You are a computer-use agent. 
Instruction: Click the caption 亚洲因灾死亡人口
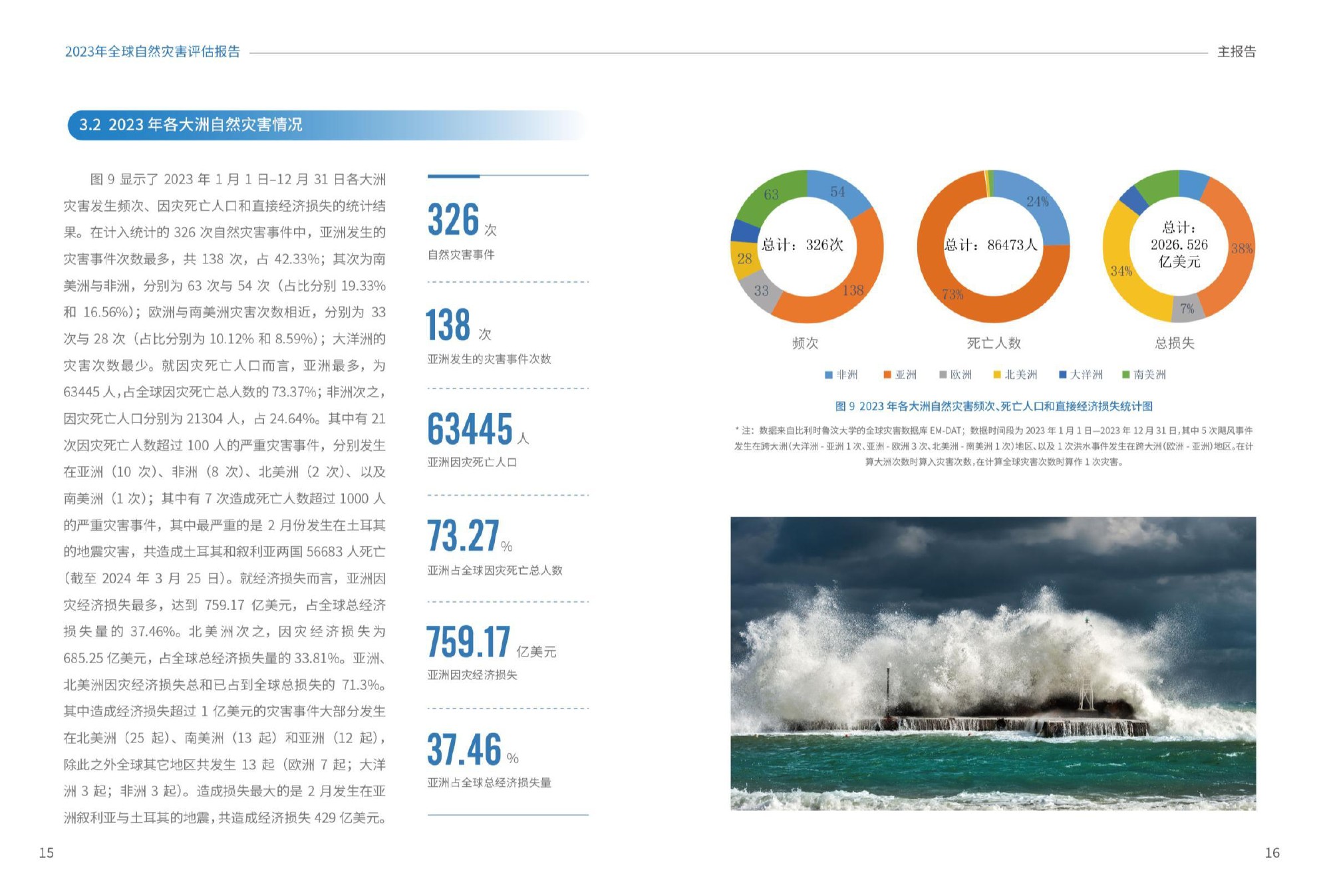[x=472, y=462]
